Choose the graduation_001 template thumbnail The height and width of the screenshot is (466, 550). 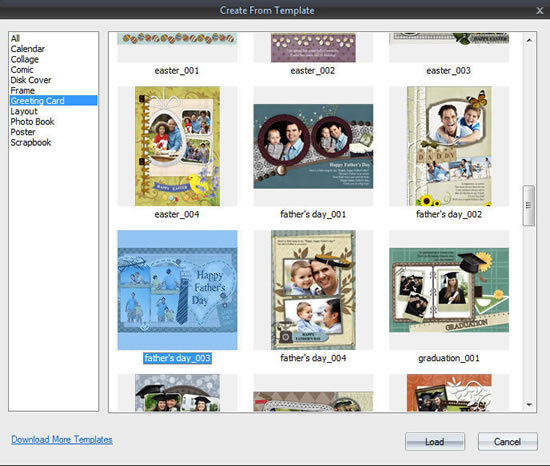tap(449, 290)
